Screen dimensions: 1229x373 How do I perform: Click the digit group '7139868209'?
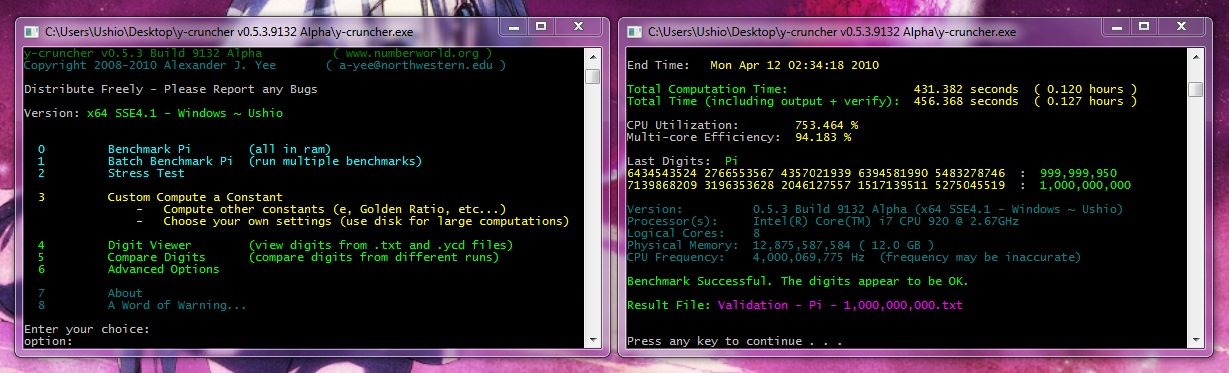(661, 185)
